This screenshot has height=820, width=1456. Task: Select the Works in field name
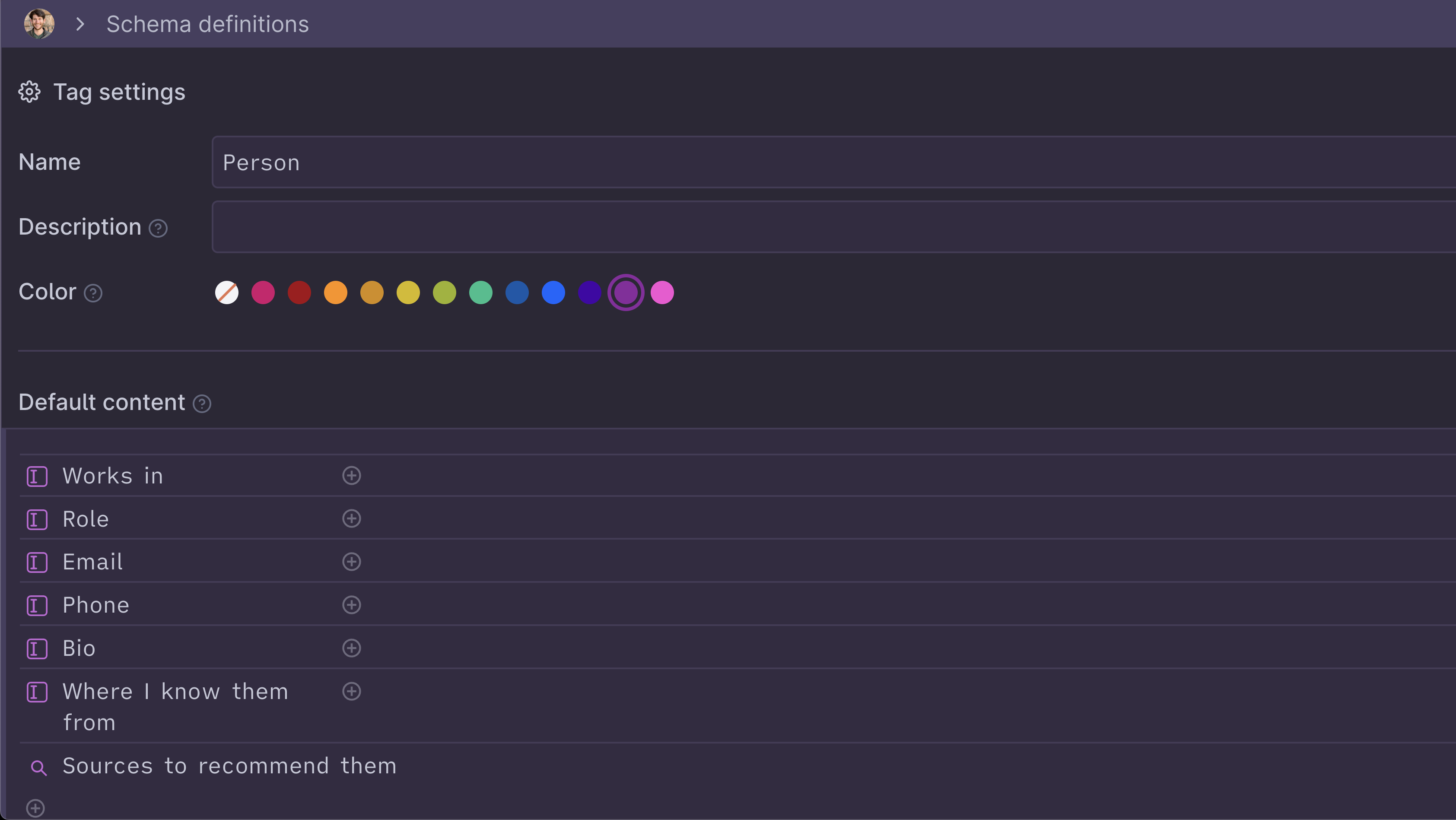click(112, 476)
